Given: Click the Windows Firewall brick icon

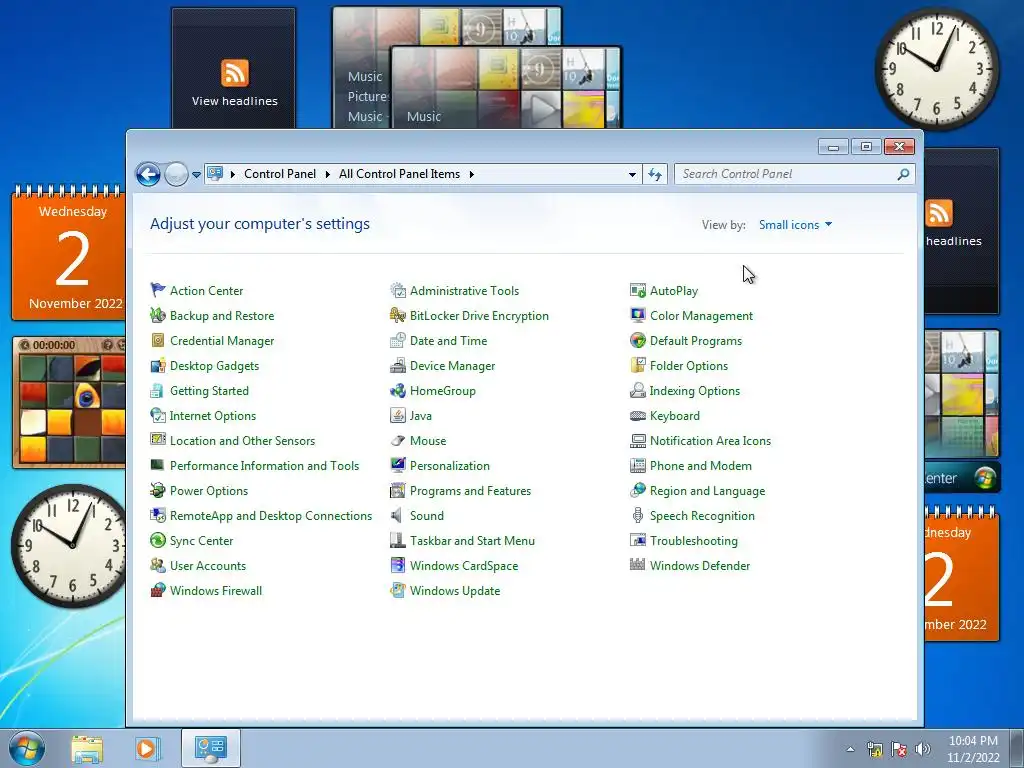Looking at the screenshot, I should click(158, 590).
